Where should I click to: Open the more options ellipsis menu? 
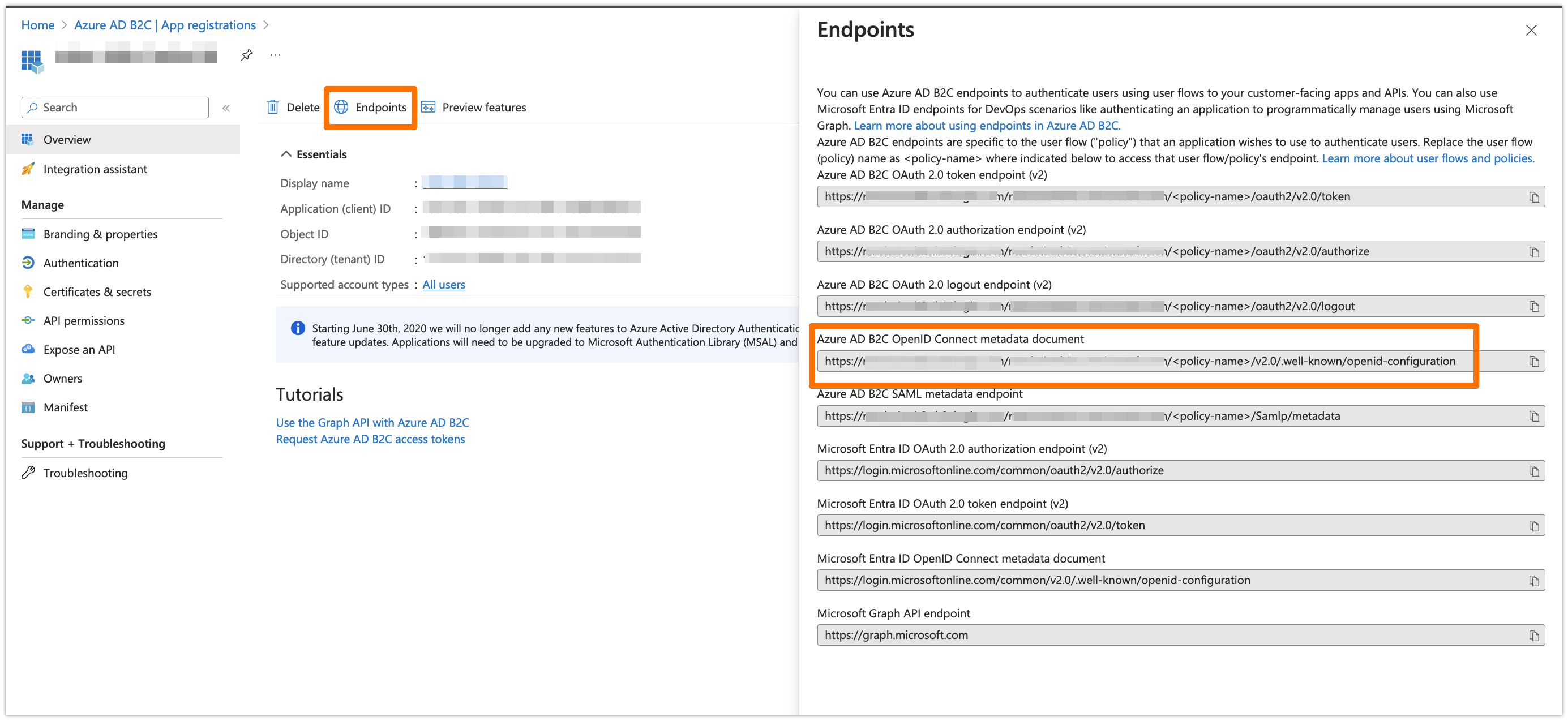[x=276, y=55]
